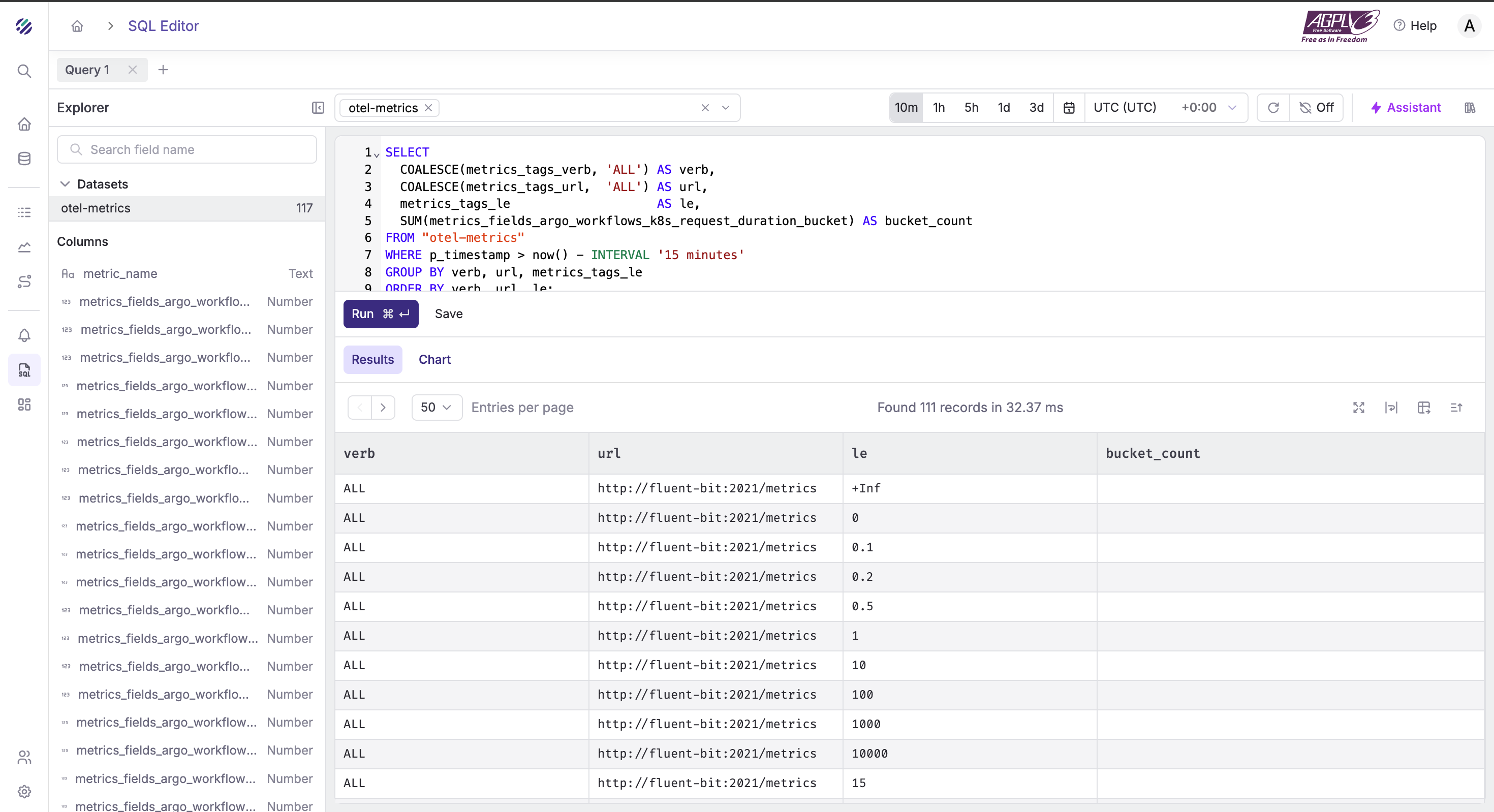Click the Search field name input
The width and height of the screenshot is (1494, 812).
(187, 149)
